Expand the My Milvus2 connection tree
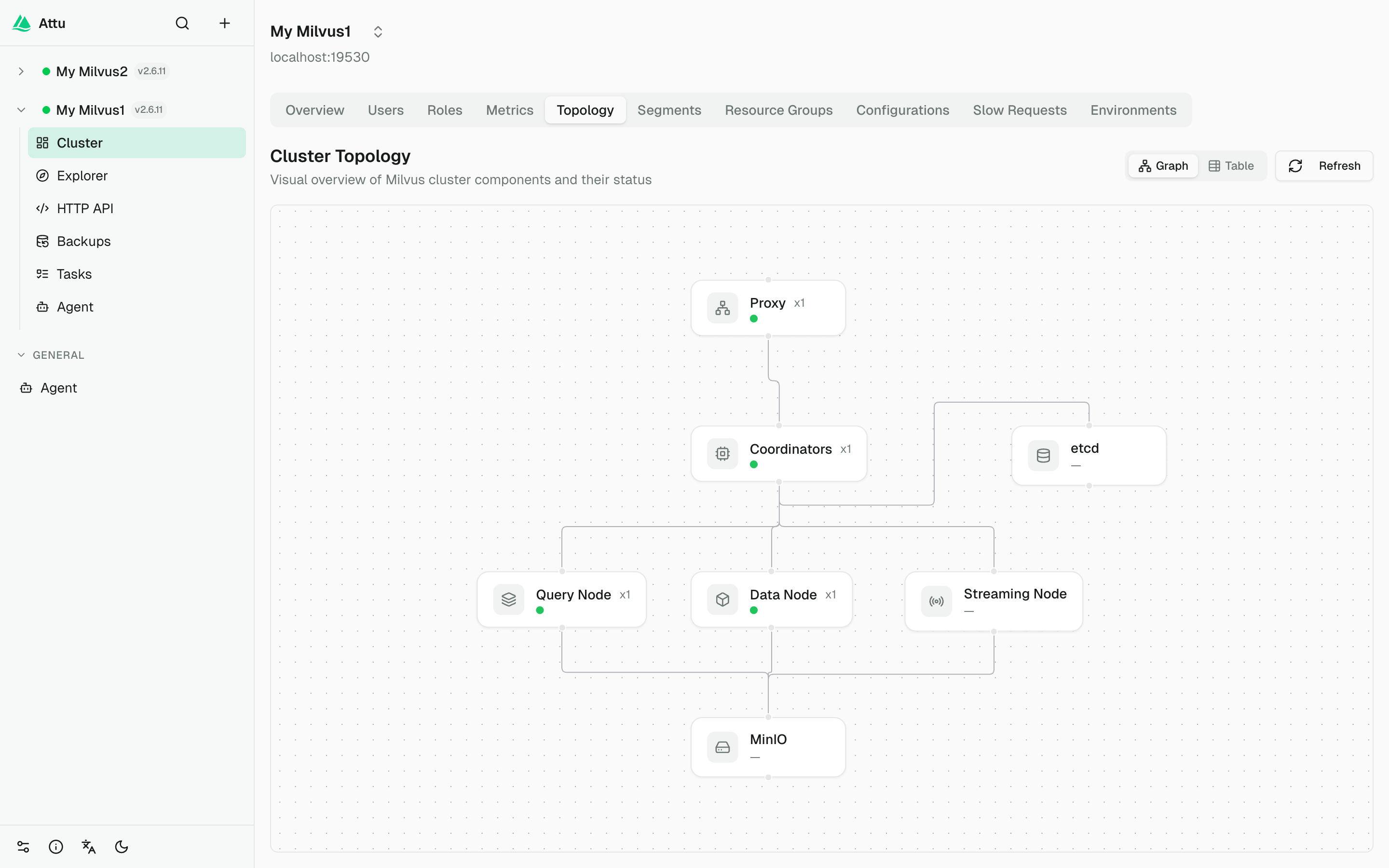The height and width of the screenshot is (868, 1389). pyautogui.click(x=21, y=71)
